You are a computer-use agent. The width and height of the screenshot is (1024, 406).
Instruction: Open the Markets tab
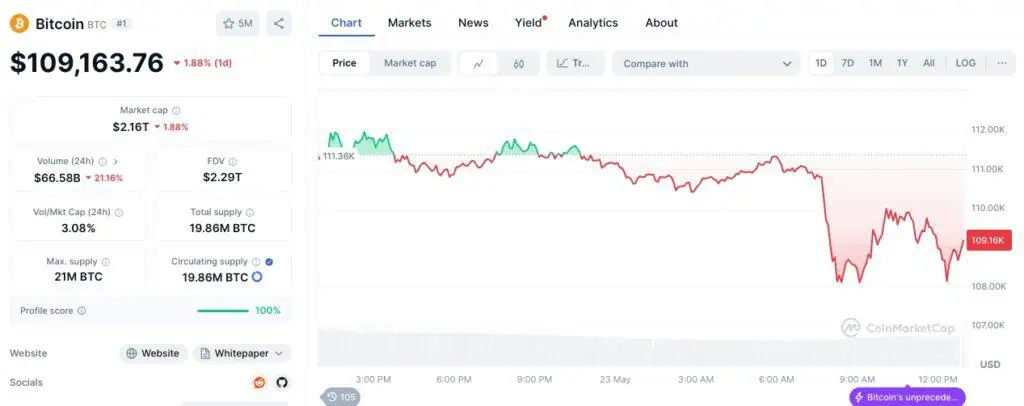pos(409,22)
